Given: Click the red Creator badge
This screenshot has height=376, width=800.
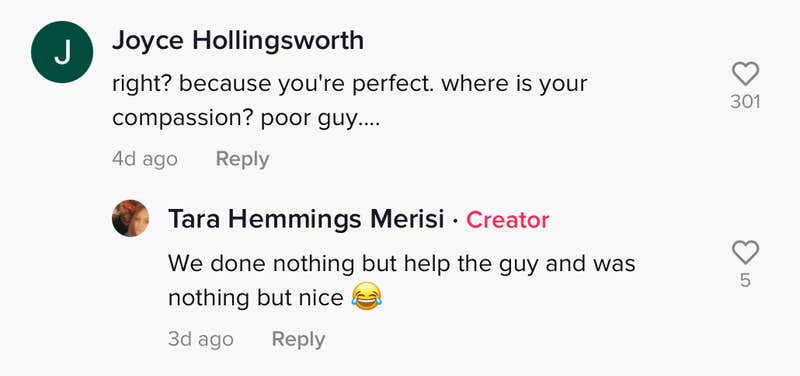Looking at the screenshot, I should pos(508,220).
